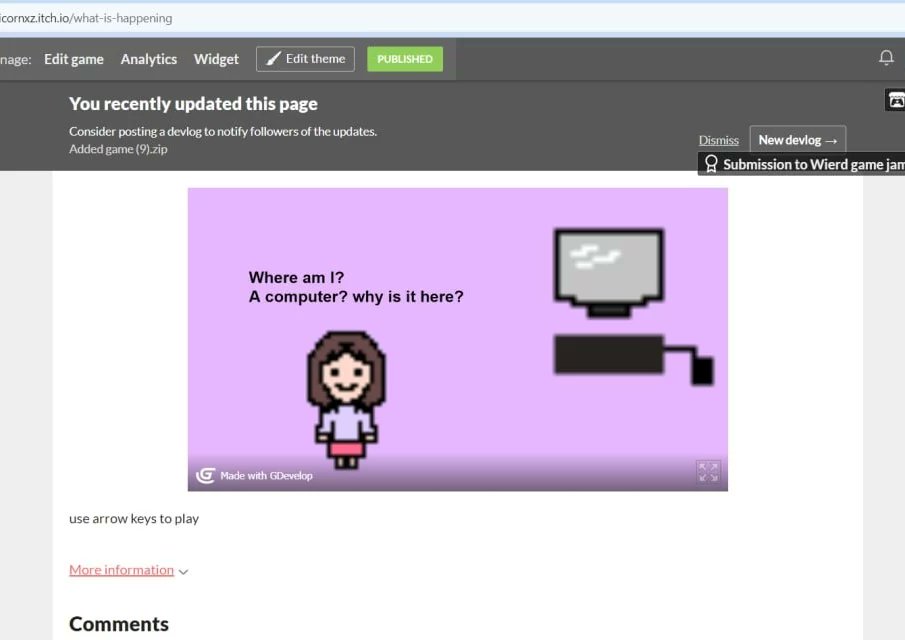Click the Edit theme button
Screen dimensions: 905x640
click(x=305, y=59)
